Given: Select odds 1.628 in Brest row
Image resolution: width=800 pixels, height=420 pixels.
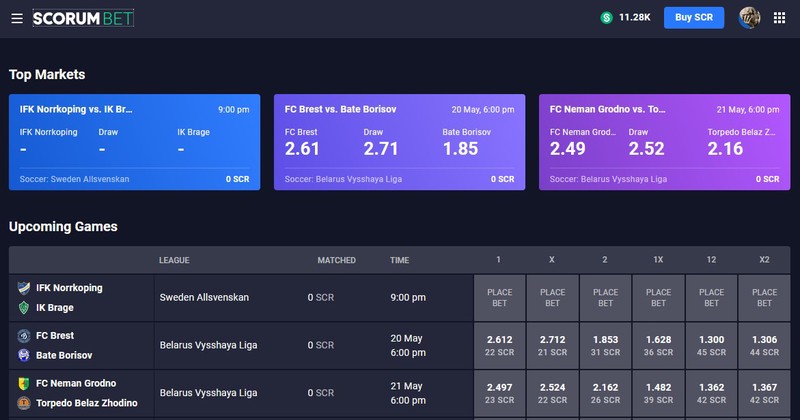Looking at the screenshot, I should (658, 345).
